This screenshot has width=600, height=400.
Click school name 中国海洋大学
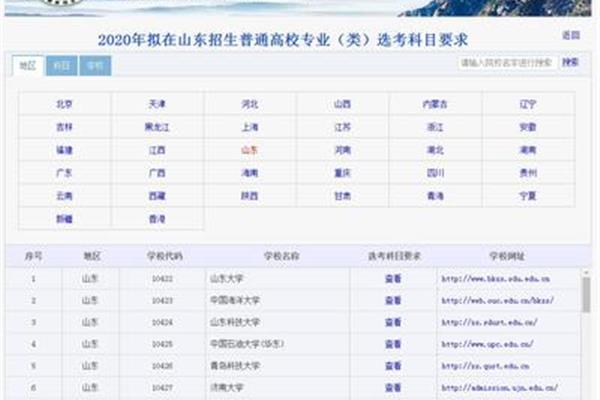(235, 300)
